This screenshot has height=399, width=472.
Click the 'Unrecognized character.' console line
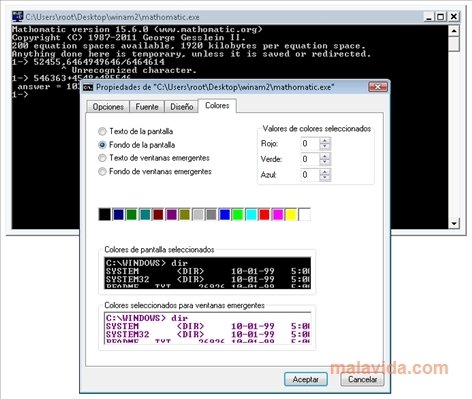(x=134, y=70)
